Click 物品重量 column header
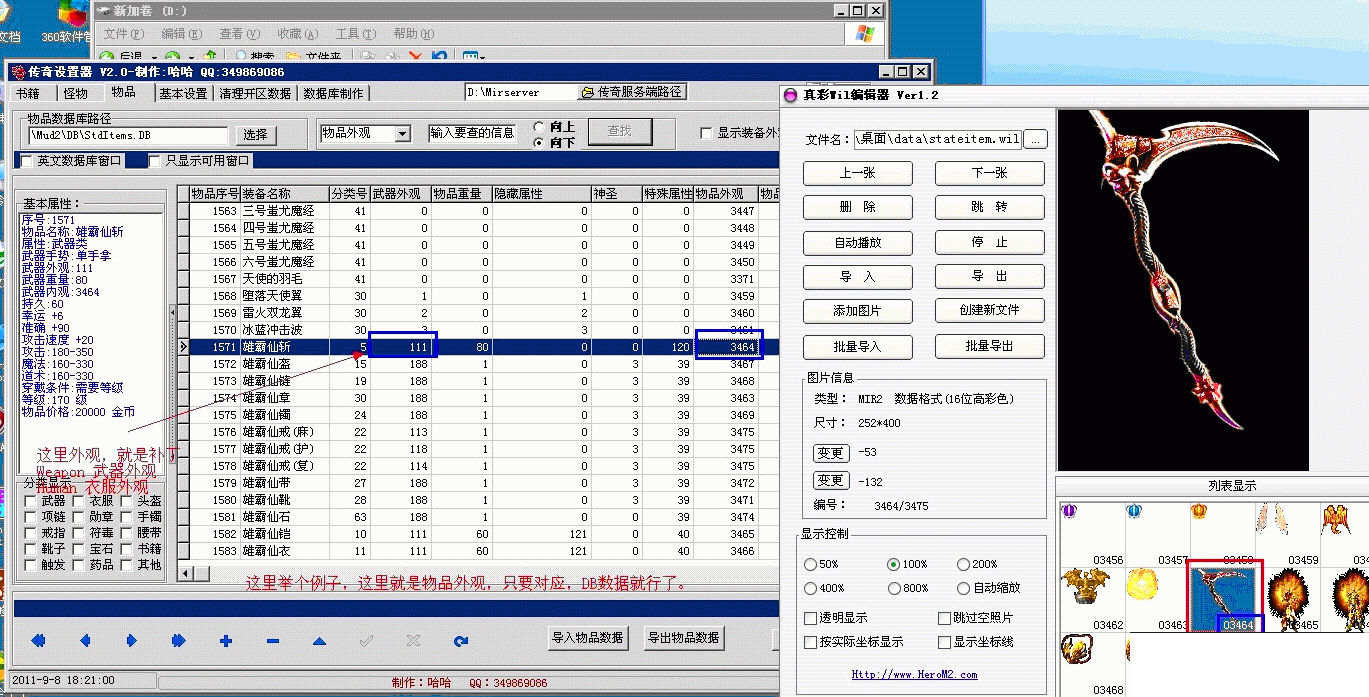1369x697 pixels. (x=460, y=193)
